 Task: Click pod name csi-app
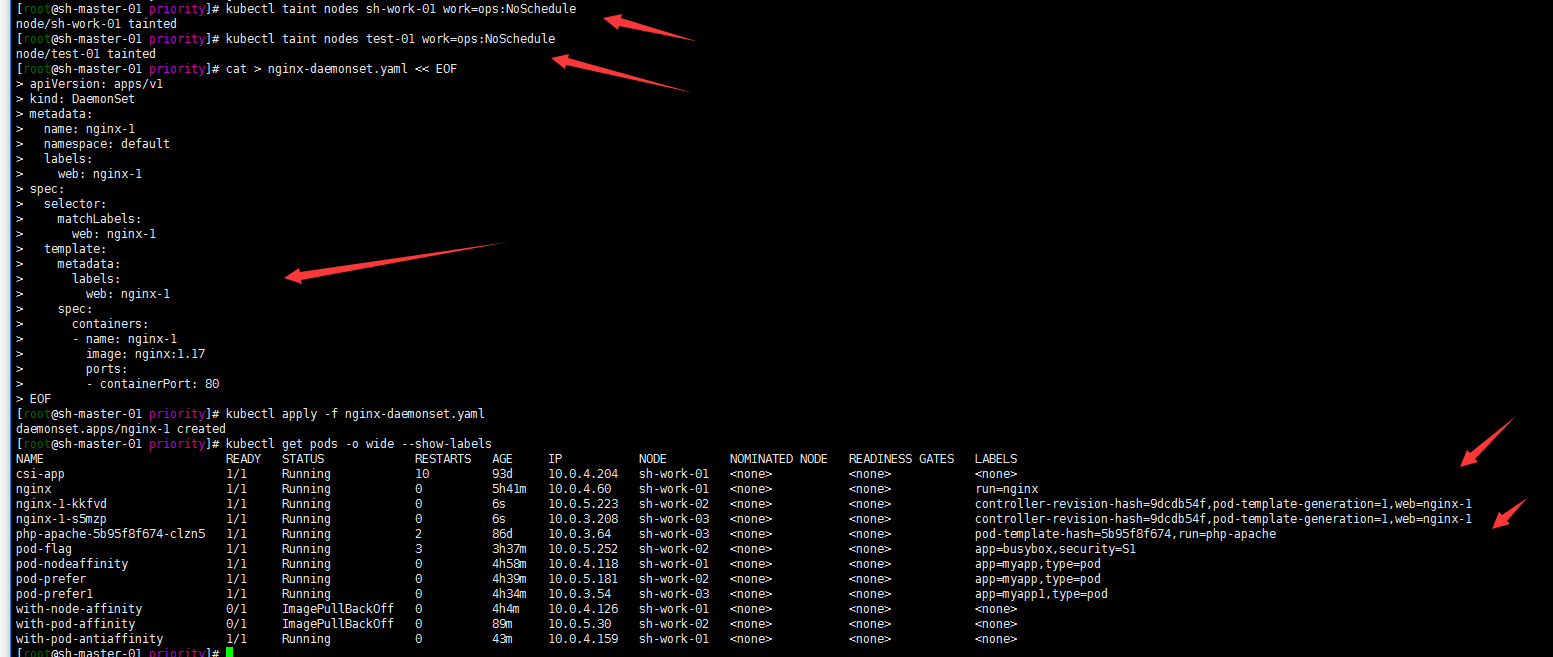[40, 474]
